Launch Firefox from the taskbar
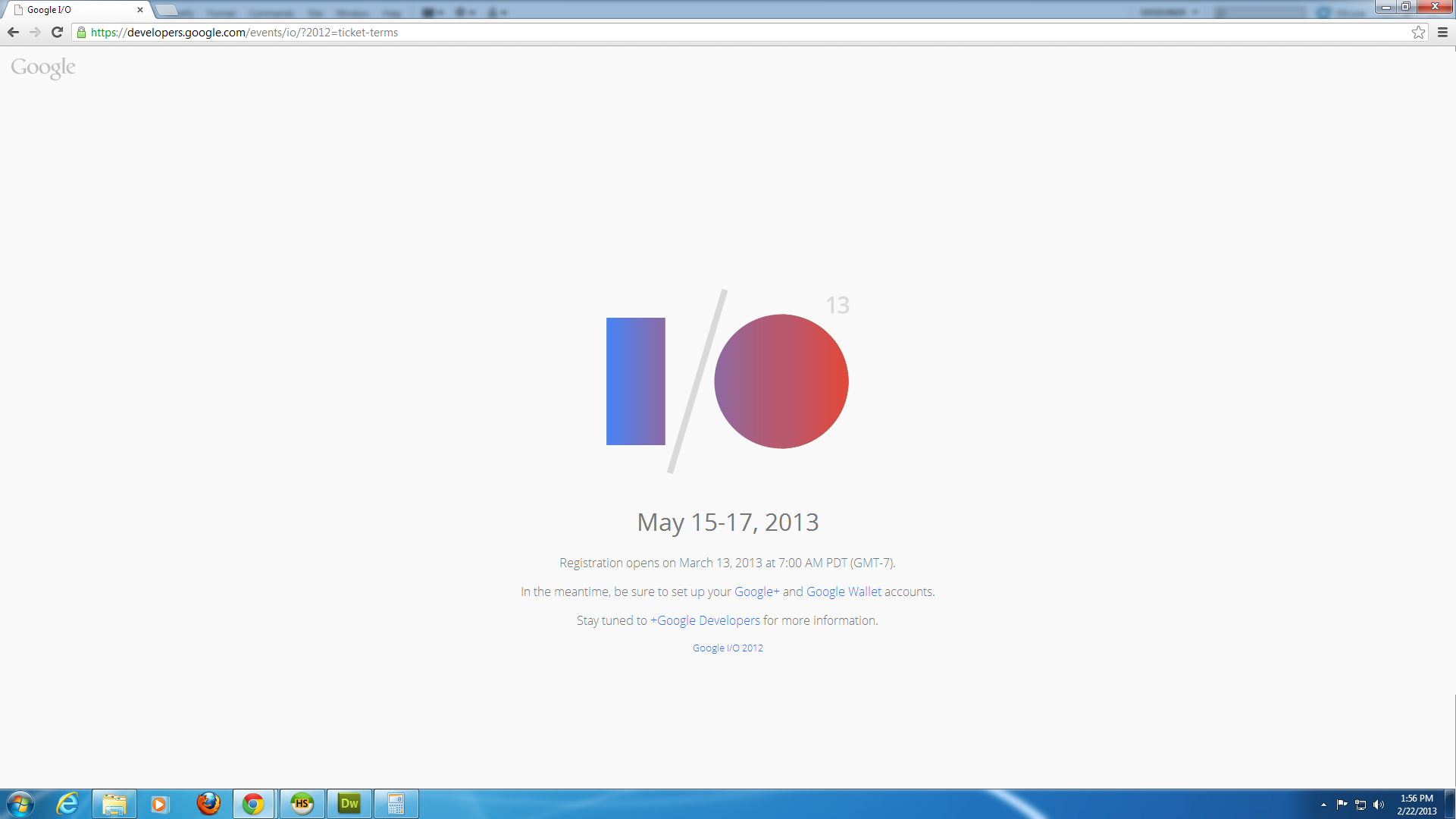The image size is (1456, 819). 208,804
